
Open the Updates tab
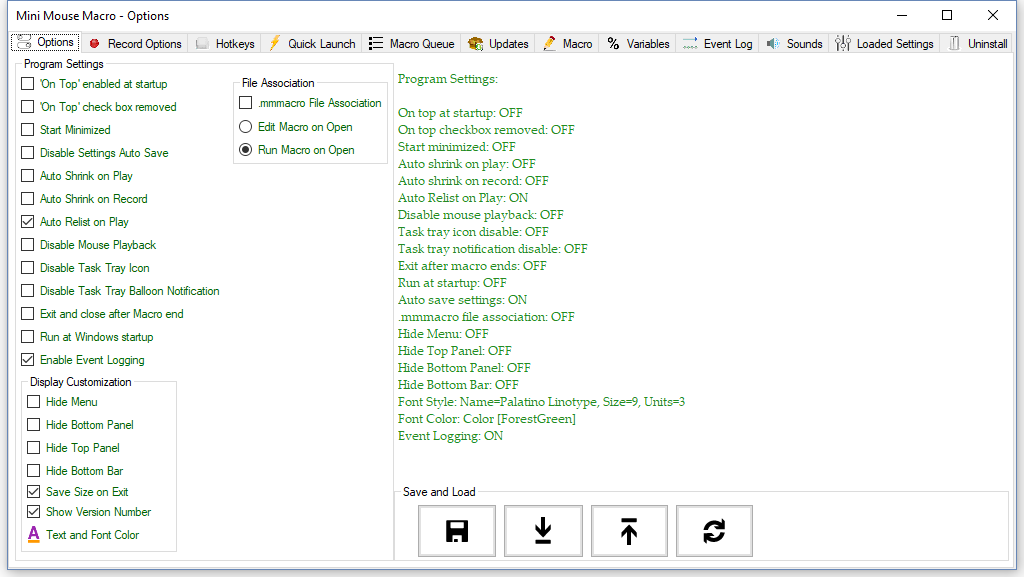click(x=498, y=44)
